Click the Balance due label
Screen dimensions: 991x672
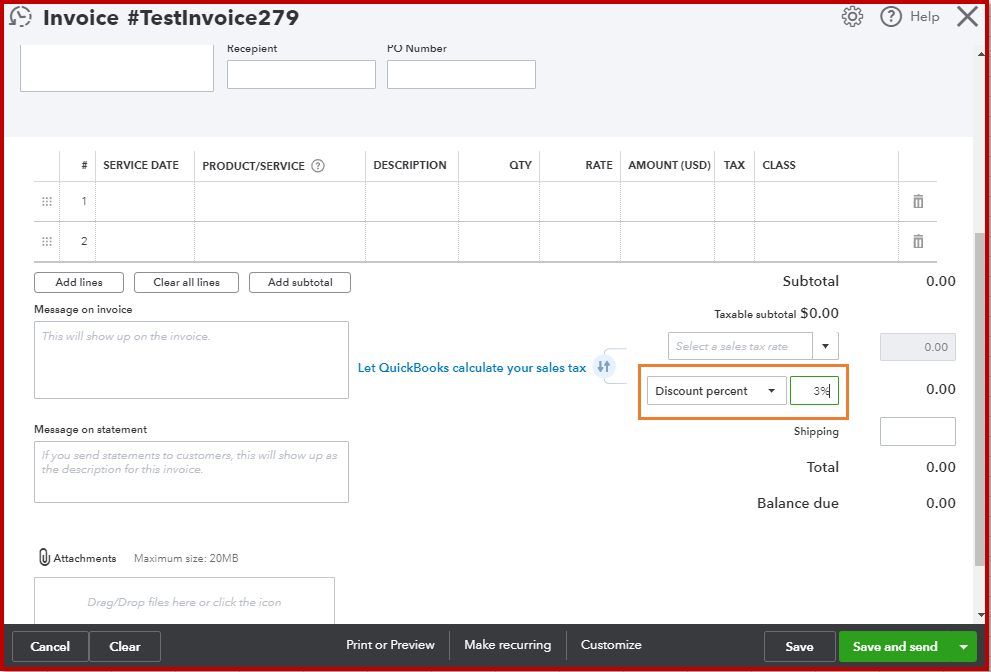(x=798, y=503)
